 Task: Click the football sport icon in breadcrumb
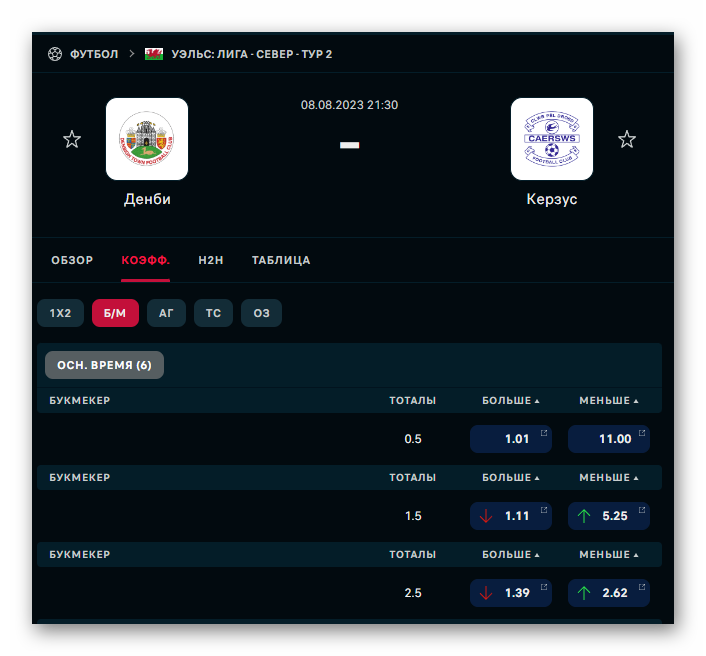click(55, 54)
